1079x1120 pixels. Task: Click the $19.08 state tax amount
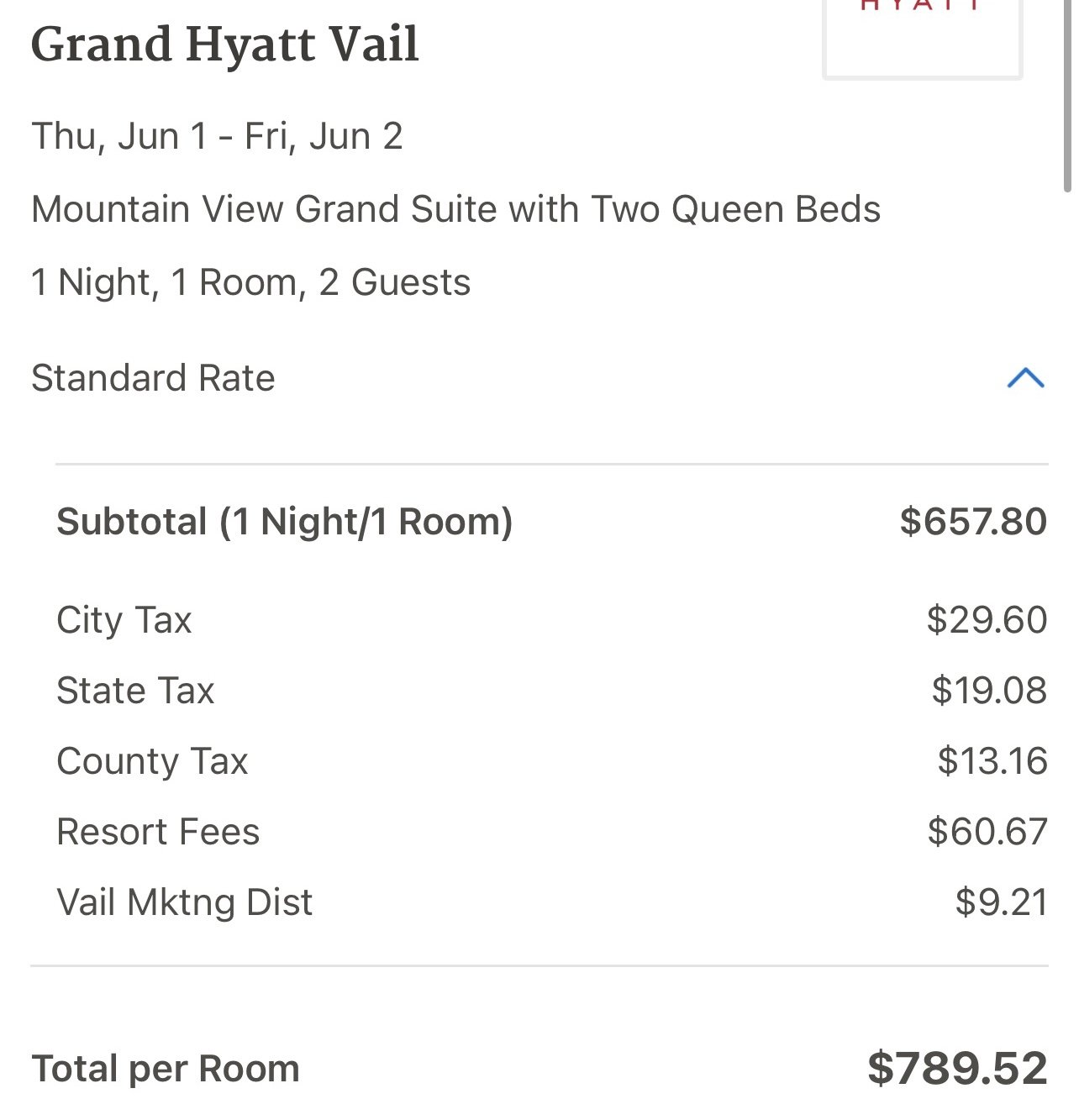point(989,691)
